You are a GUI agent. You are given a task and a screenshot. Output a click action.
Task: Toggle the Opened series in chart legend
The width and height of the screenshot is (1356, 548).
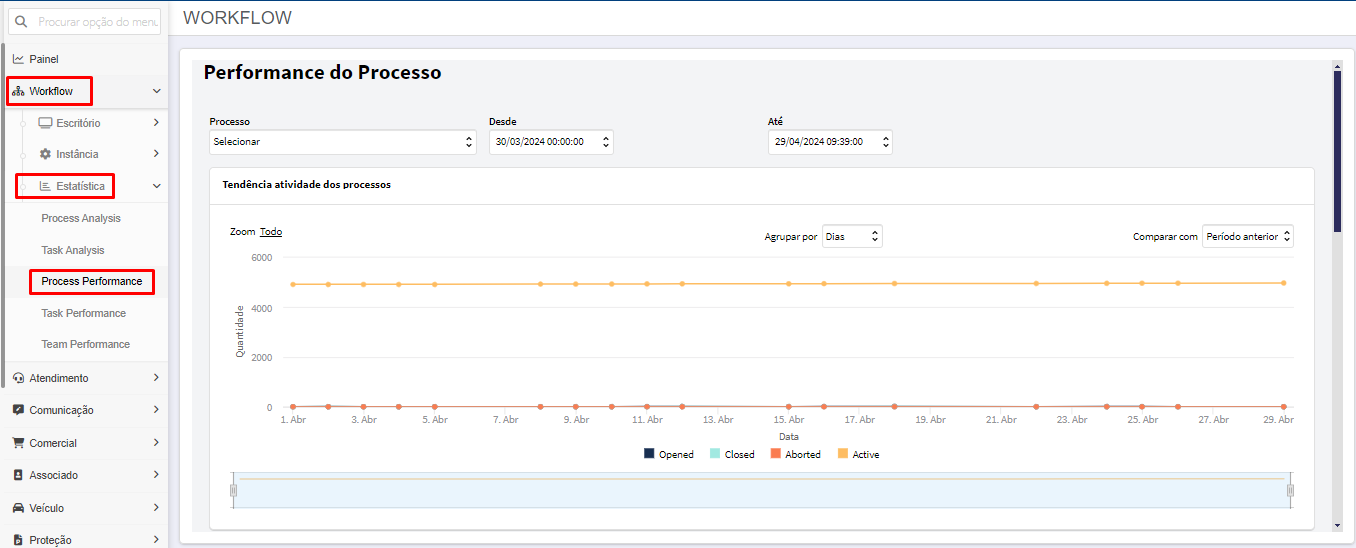[x=669, y=454]
